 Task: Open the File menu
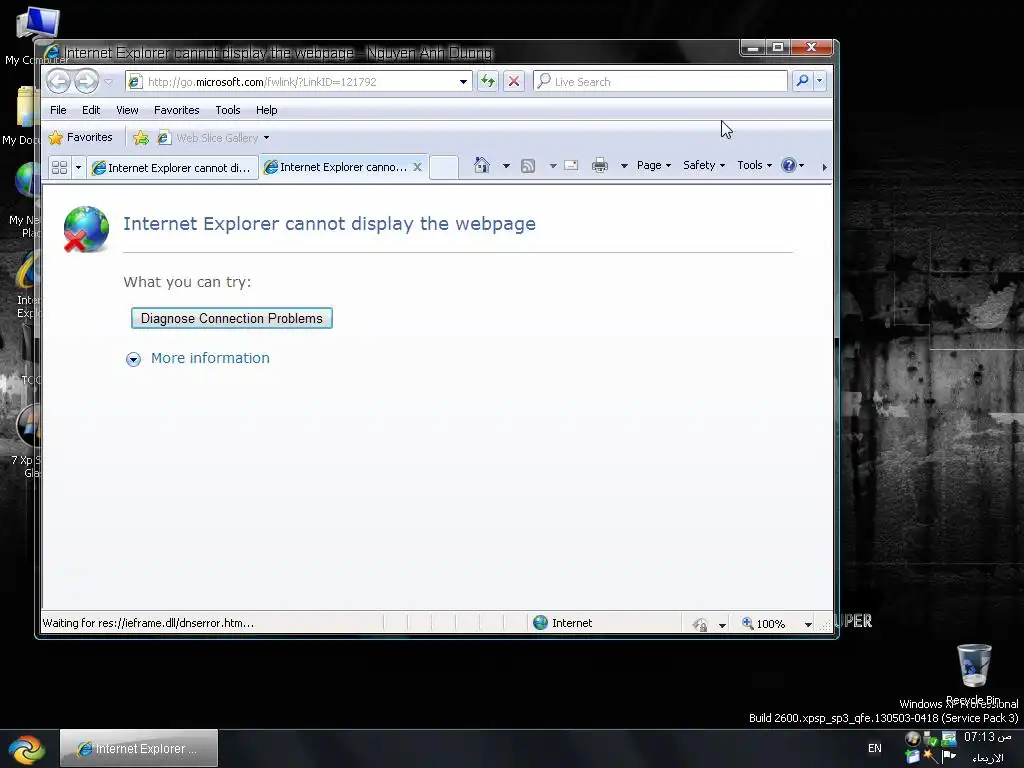pos(58,110)
